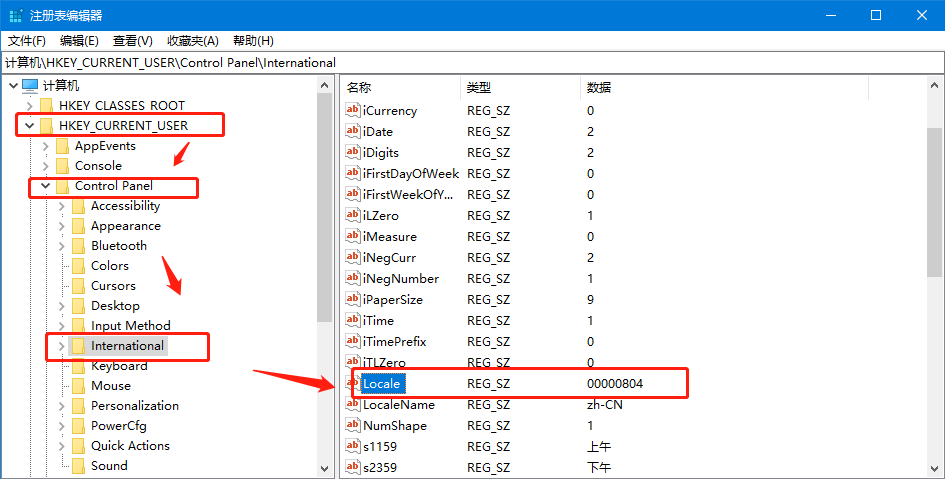Collapse the Control Panel key
The width and height of the screenshot is (945, 479).
coord(45,186)
